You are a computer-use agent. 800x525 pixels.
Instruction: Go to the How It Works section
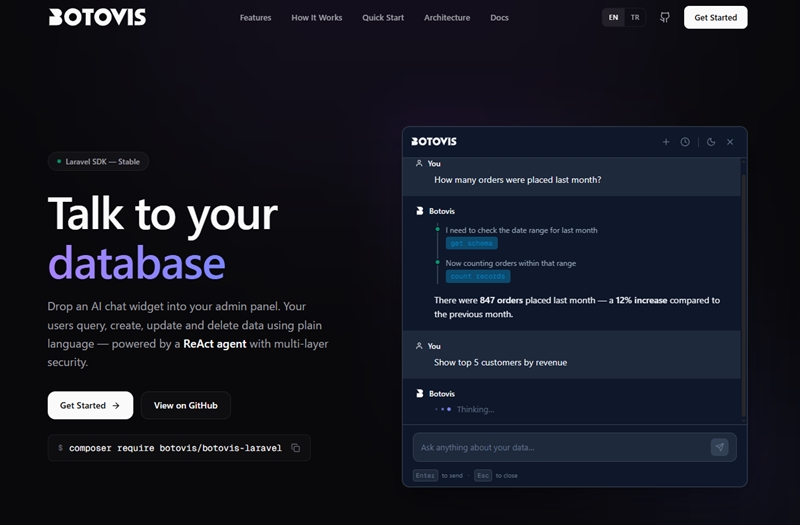[x=316, y=18]
